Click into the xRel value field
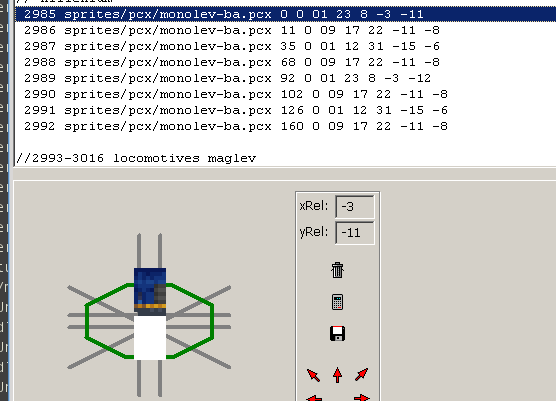 355,206
